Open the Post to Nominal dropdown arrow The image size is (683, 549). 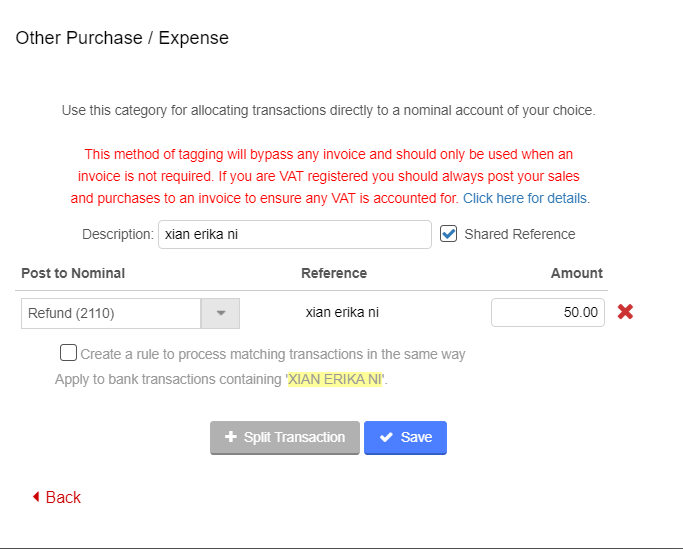[221, 313]
